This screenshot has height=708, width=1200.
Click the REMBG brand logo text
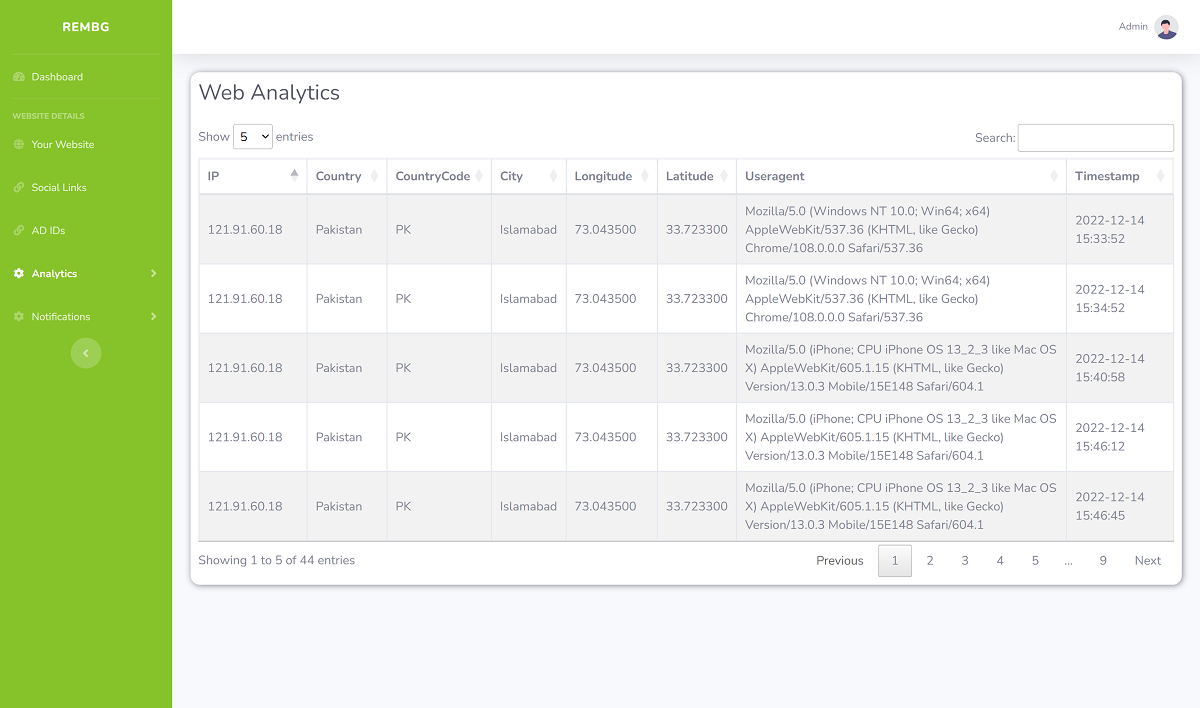tap(86, 27)
